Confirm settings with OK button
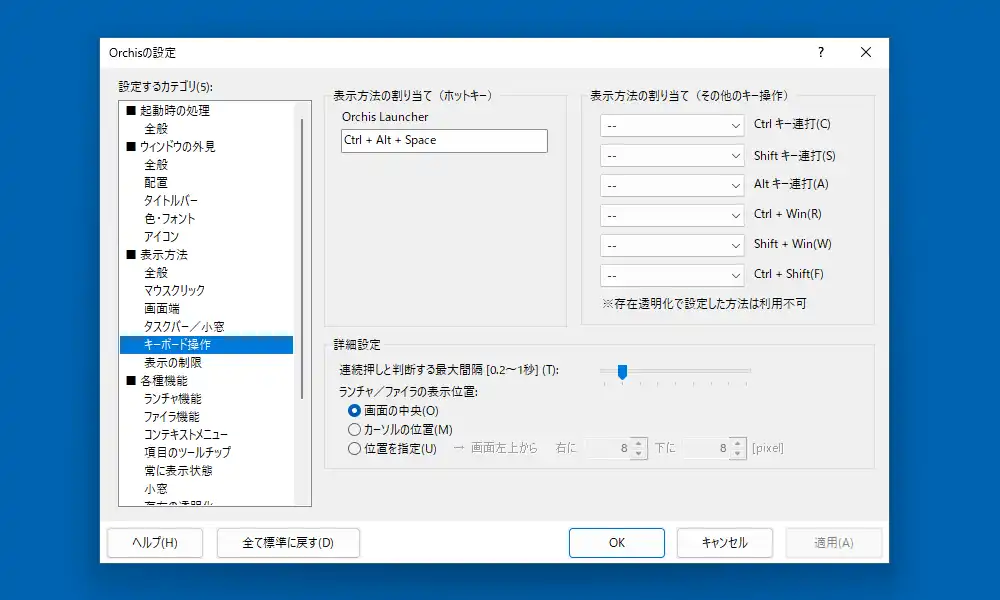 (x=617, y=543)
